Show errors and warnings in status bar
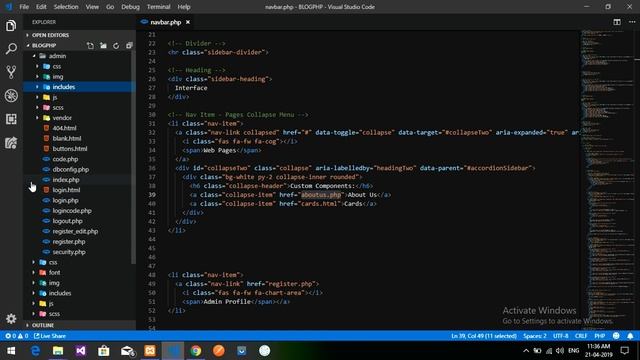The image size is (640, 360). pyautogui.click(x=17, y=336)
